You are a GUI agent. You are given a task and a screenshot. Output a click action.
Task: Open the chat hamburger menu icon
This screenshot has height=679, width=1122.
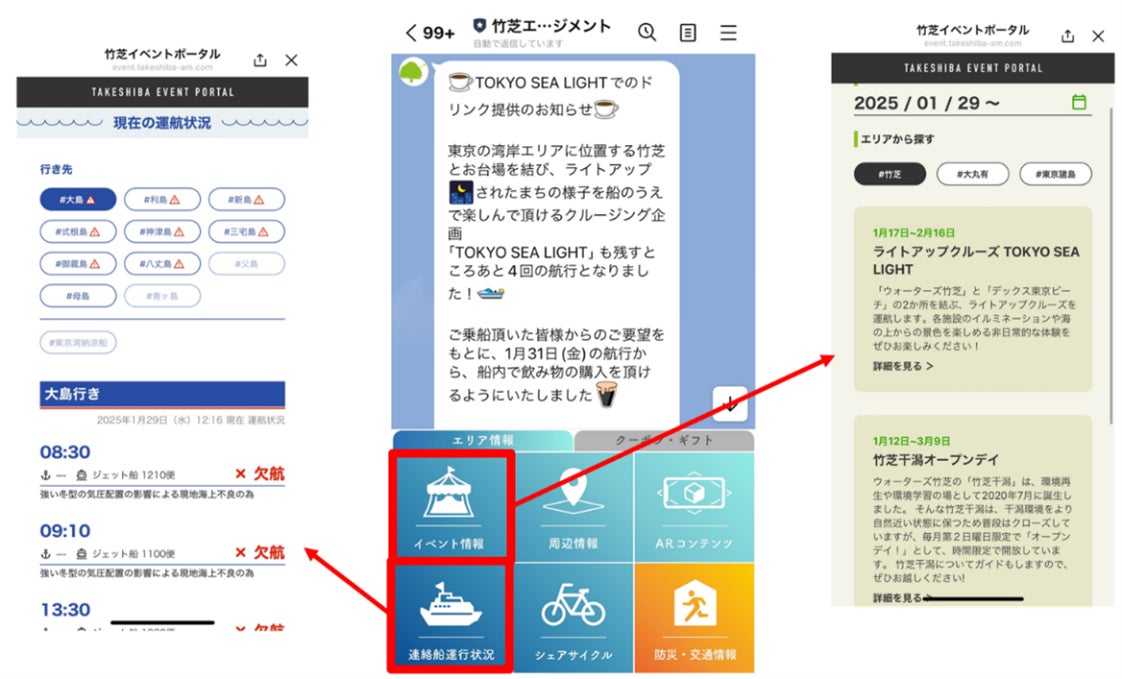(x=728, y=33)
